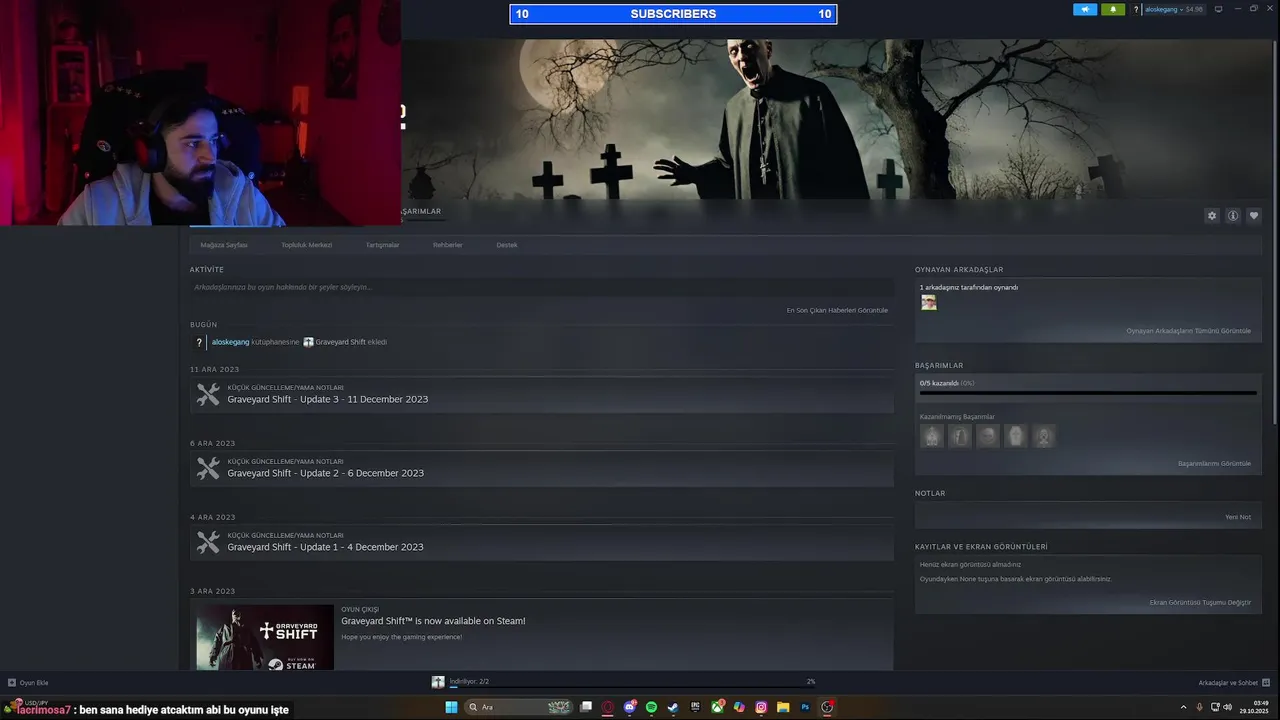Screen dimensions: 1280x720
Task: Open Steam from the taskbar
Action: coord(673,707)
